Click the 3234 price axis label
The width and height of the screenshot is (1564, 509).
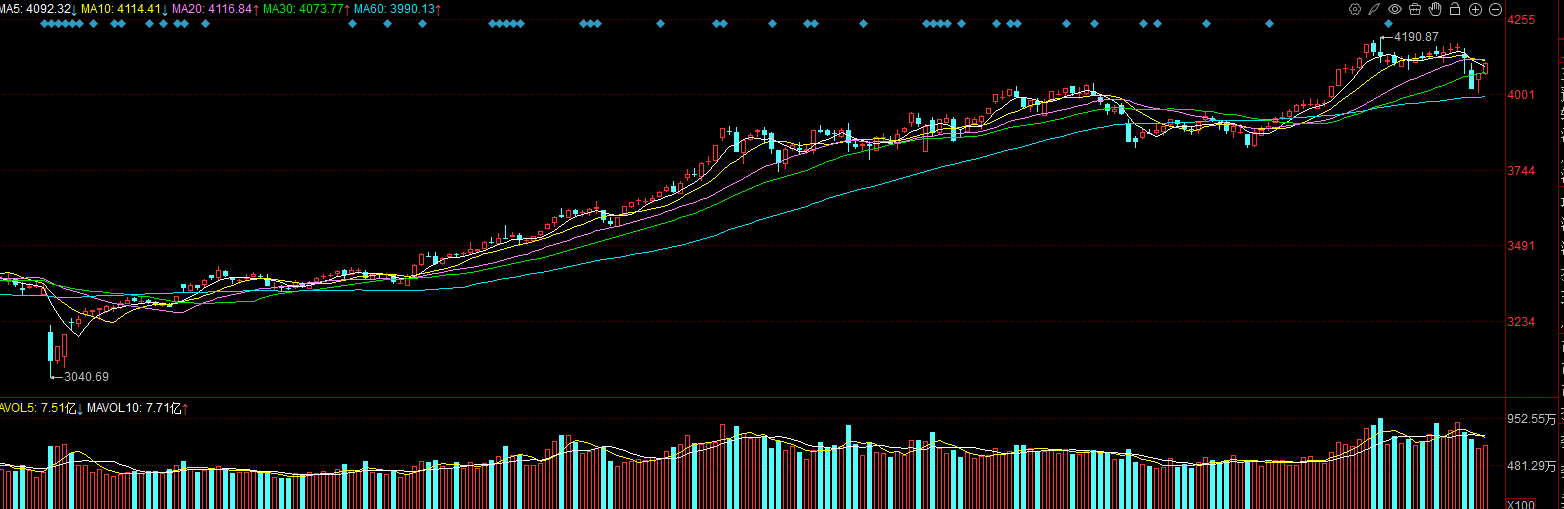coord(1521,322)
